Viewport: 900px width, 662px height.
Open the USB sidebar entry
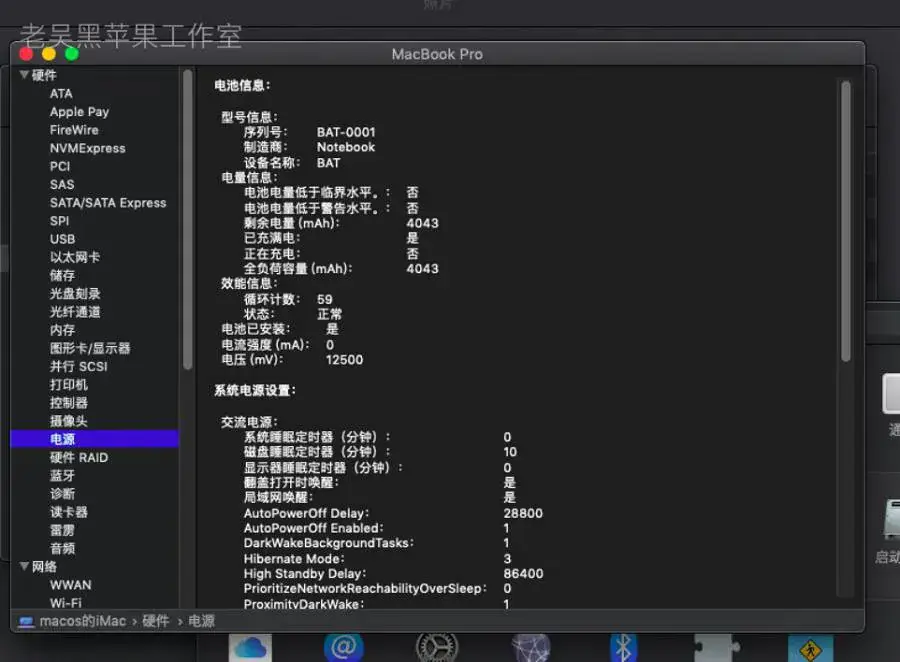coord(62,239)
